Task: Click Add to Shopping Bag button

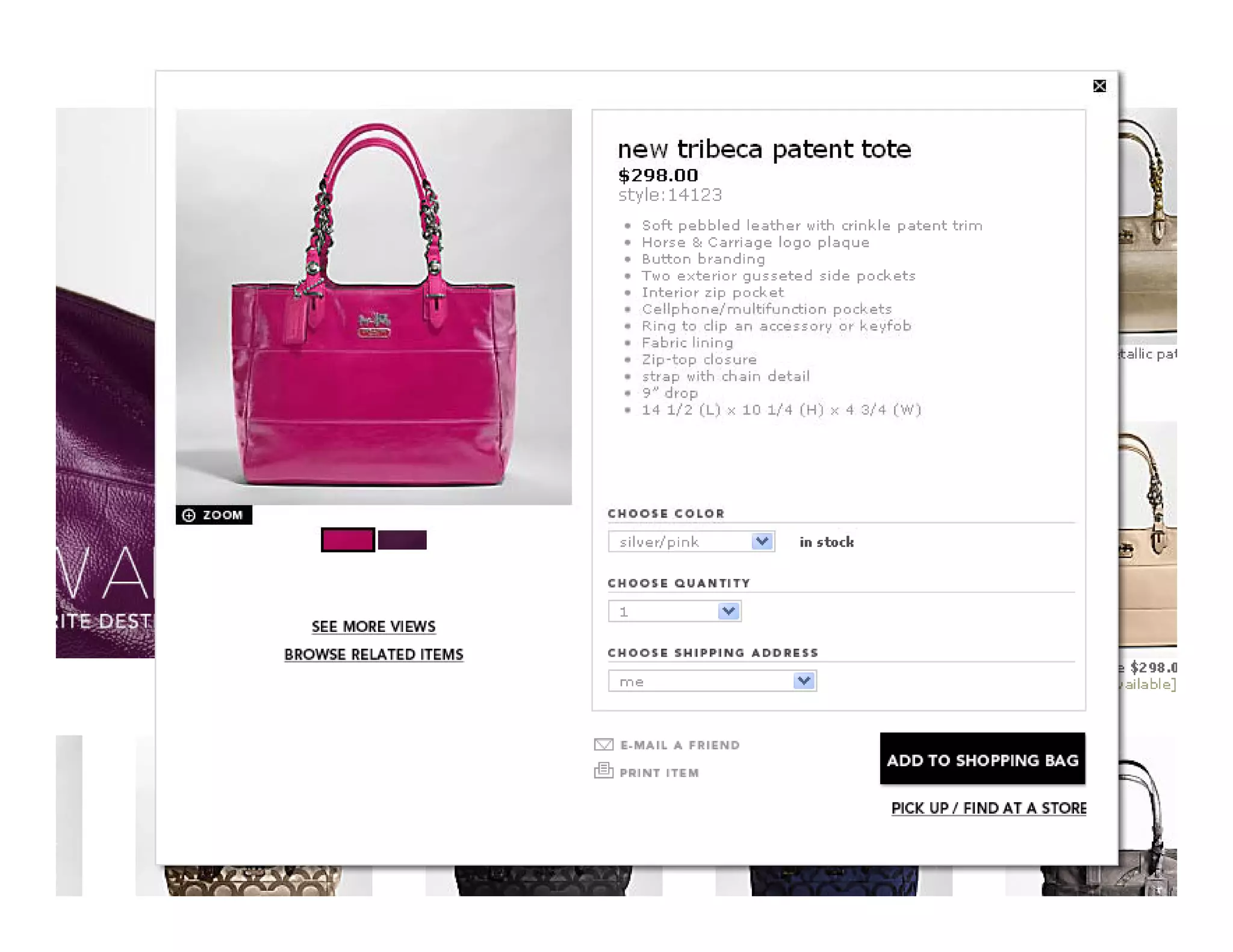Action: pyautogui.click(x=983, y=759)
